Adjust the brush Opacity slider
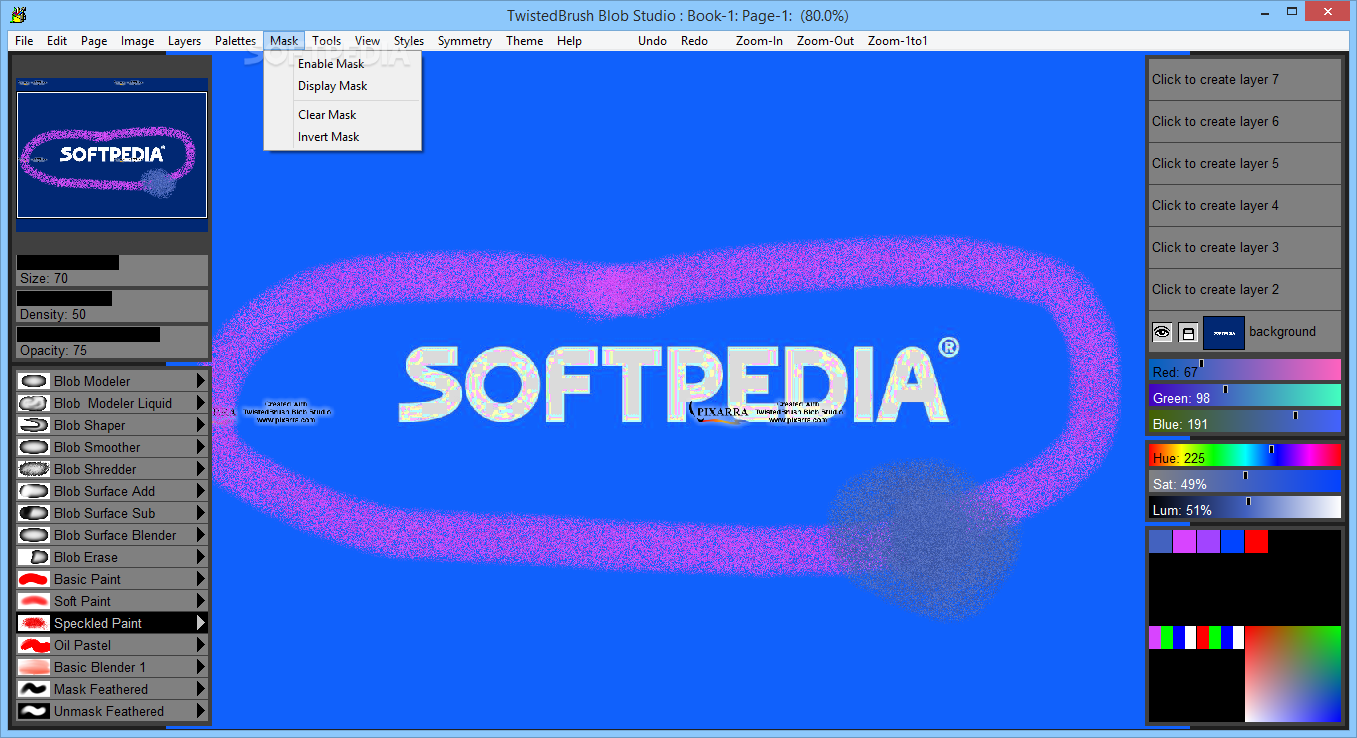The width and height of the screenshot is (1357, 738). pos(112,342)
